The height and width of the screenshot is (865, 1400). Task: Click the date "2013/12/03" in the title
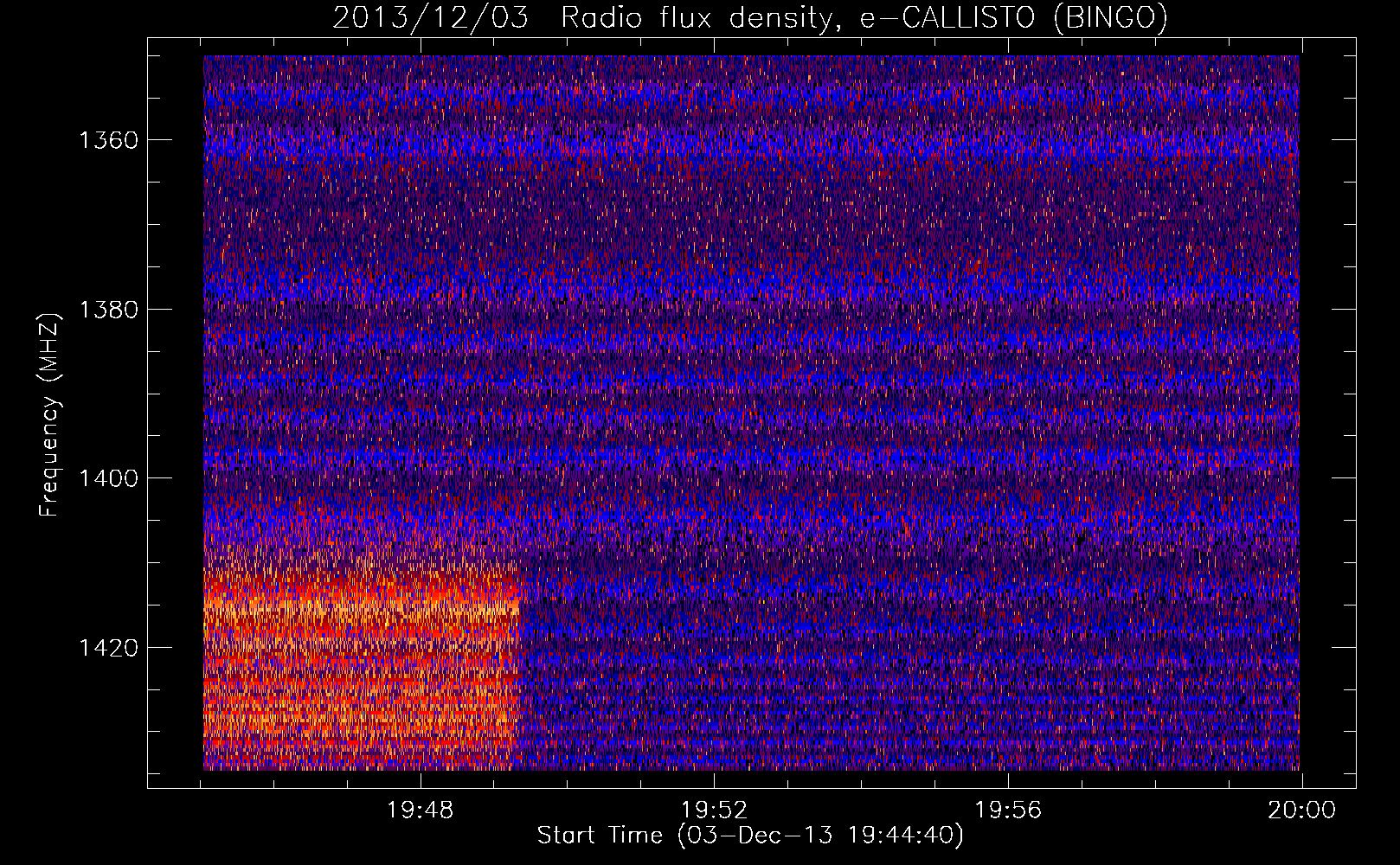point(430,18)
